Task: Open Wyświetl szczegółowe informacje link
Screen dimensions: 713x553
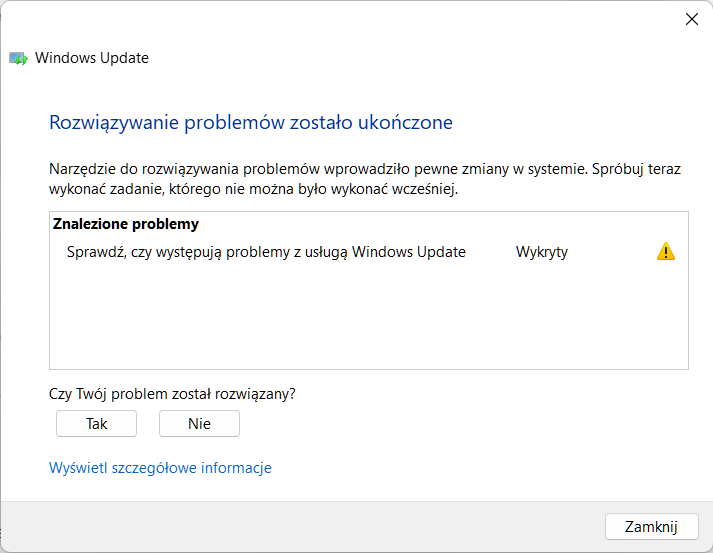Action: (160, 468)
